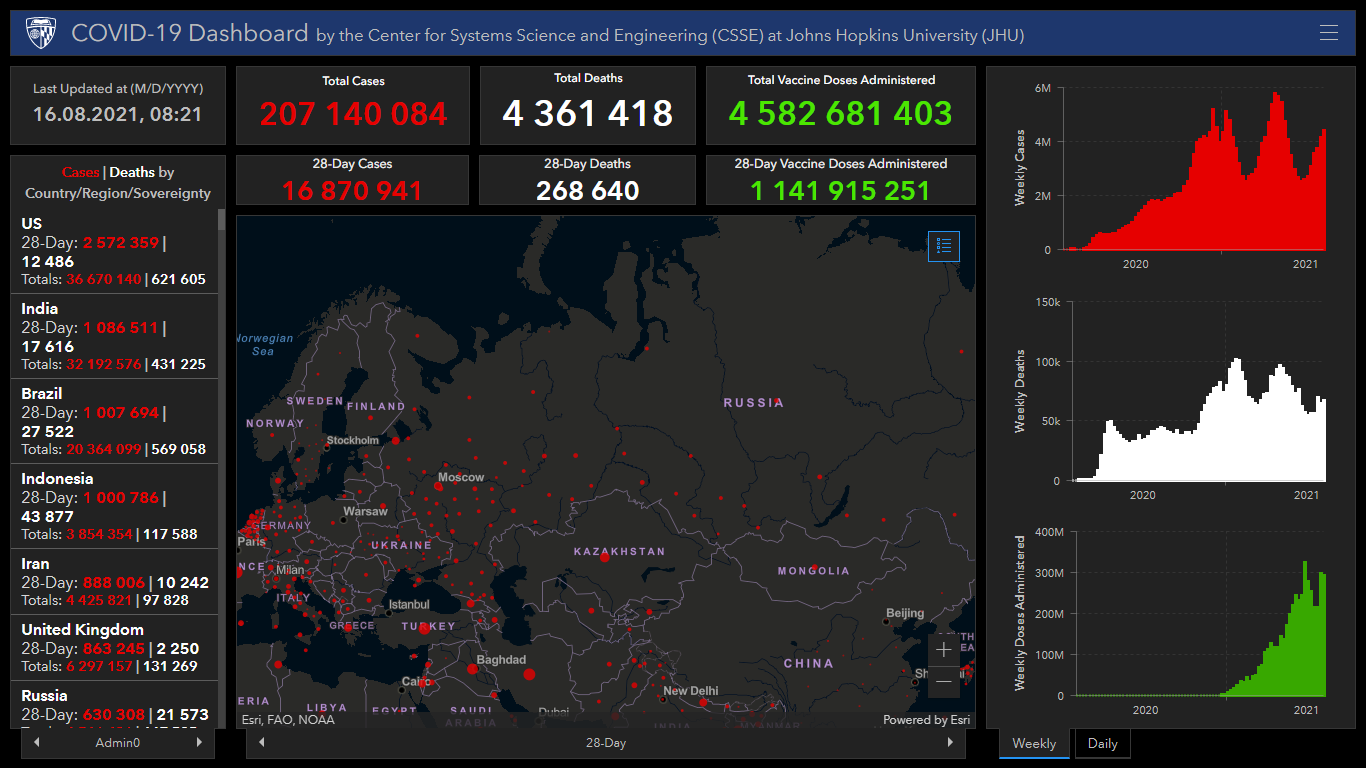Open the hamburger menu in header
The height and width of the screenshot is (768, 1366).
click(x=1328, y=33)
